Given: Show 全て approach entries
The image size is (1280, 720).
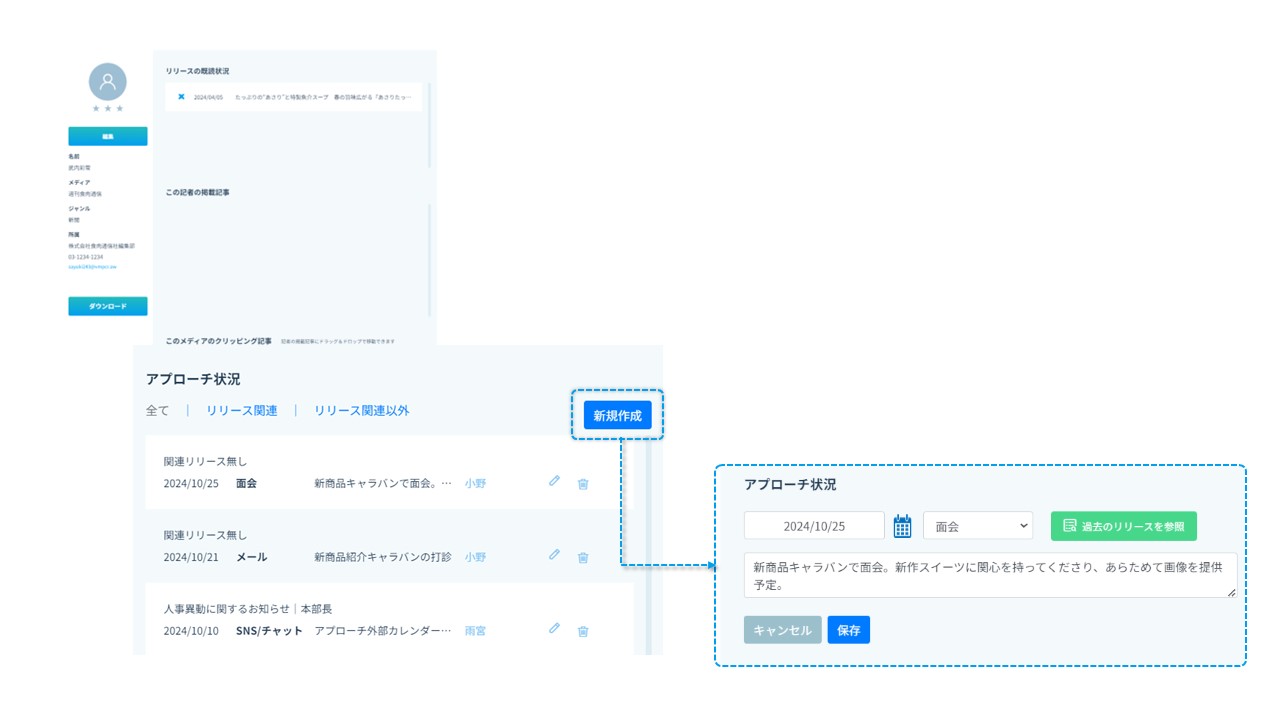Looking at the screenshot, I should pyautogui.click(x=157, y=411).
